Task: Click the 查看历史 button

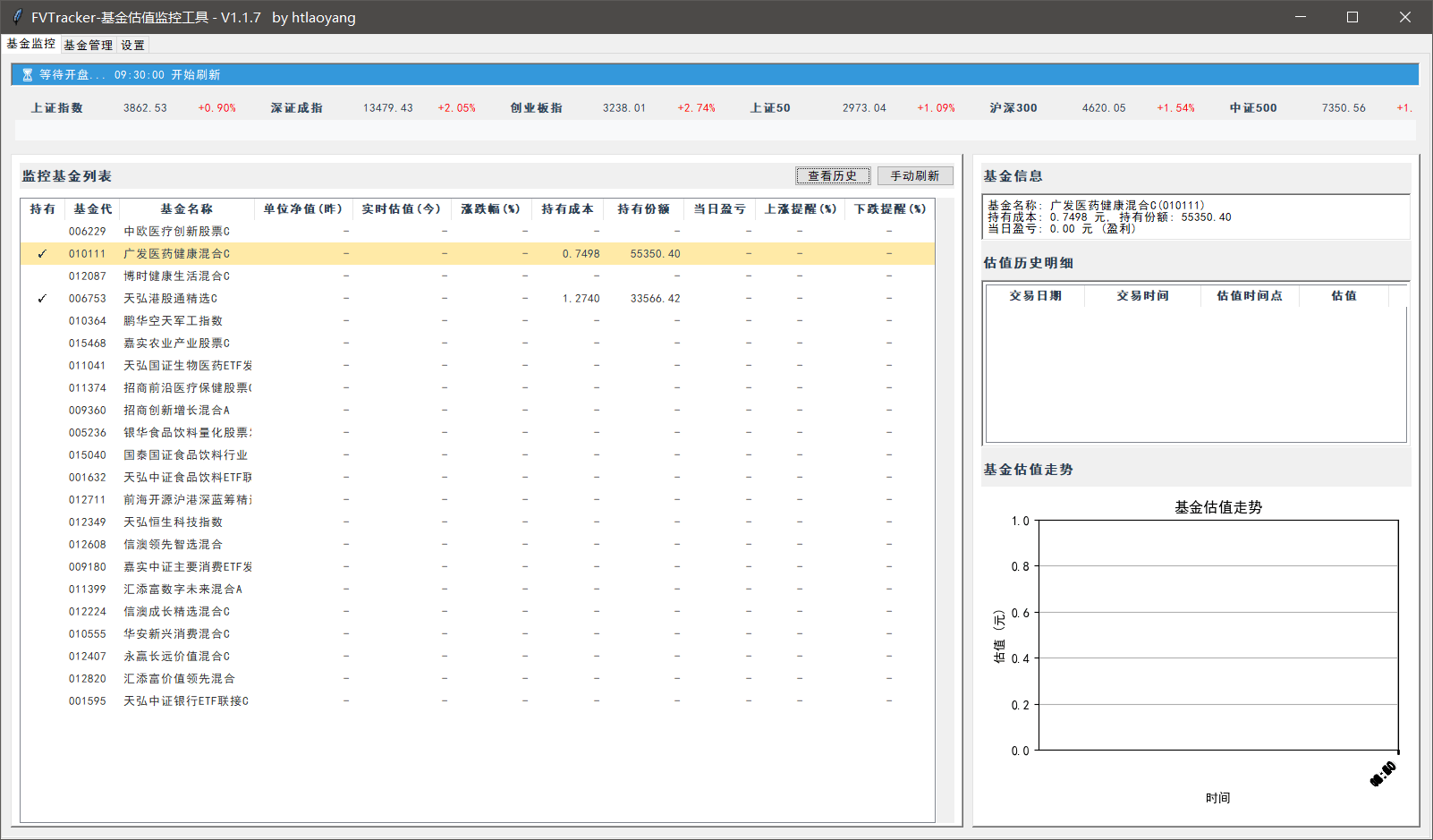Action: (832, 176)
